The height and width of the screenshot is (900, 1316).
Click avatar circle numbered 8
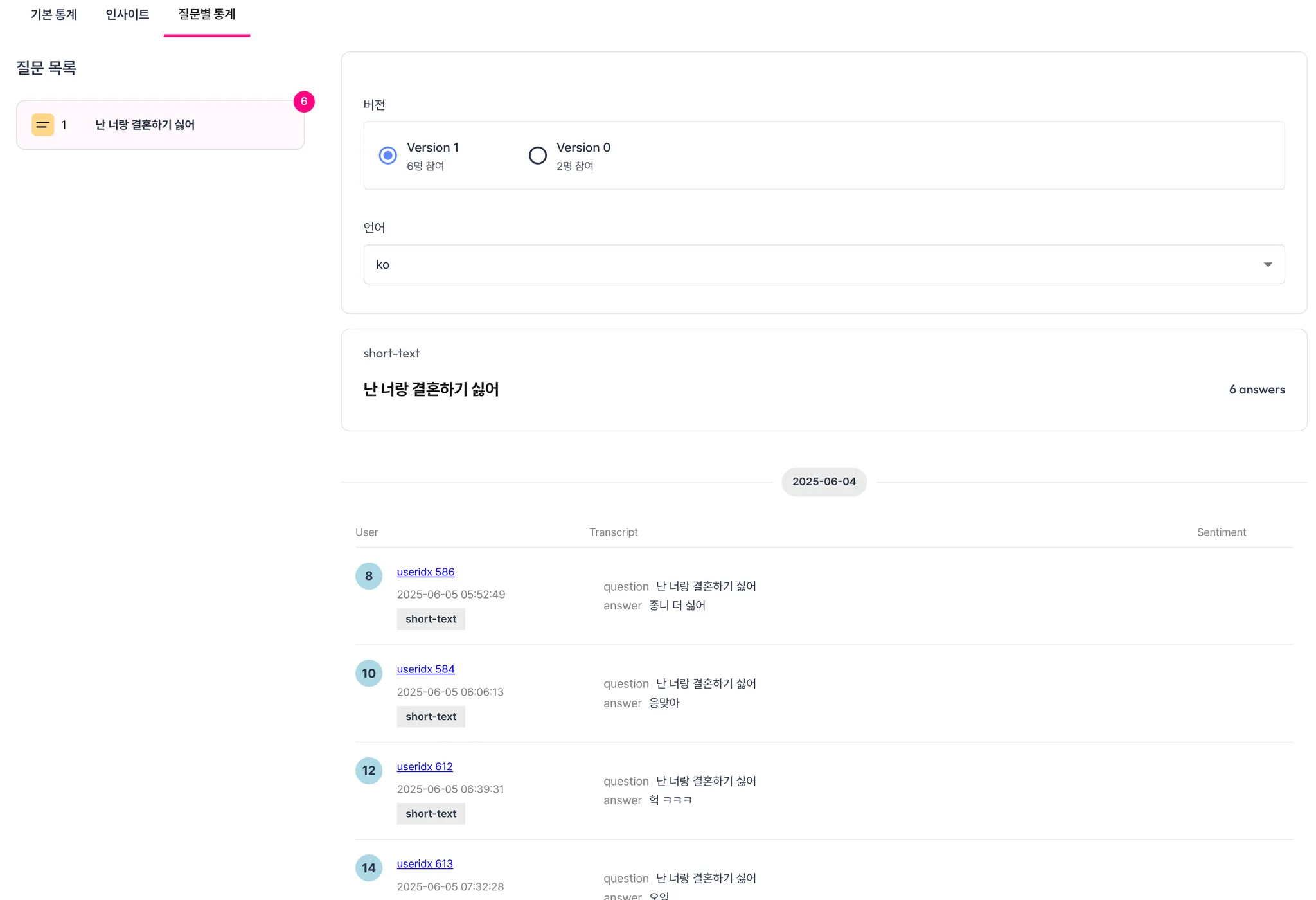pyautogui.click(x=369, y=576)
